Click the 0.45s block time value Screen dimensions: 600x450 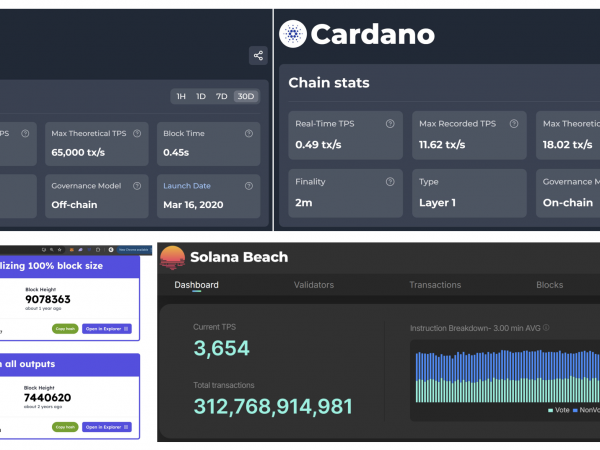click(x=176, y=152)
